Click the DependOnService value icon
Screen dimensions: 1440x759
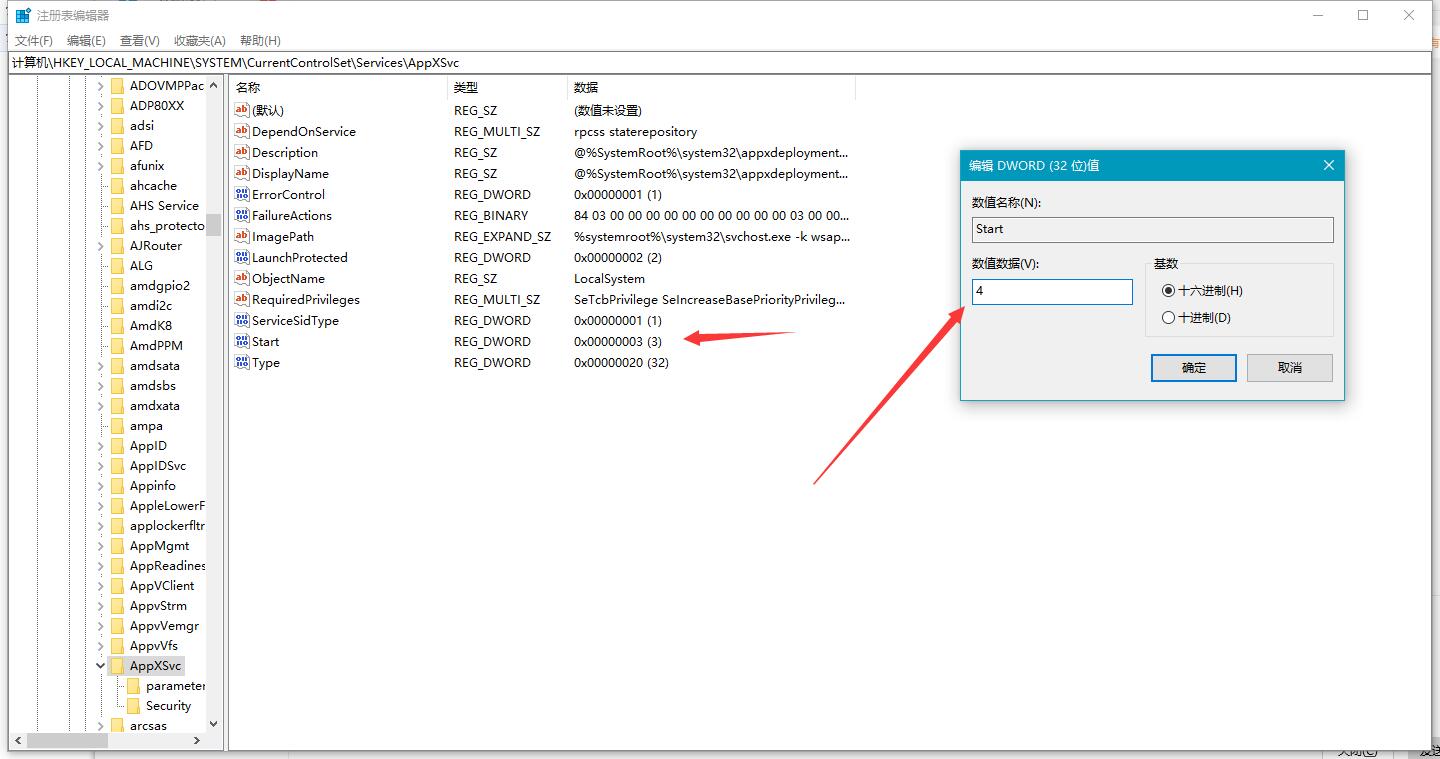click(x=242, y=131)
